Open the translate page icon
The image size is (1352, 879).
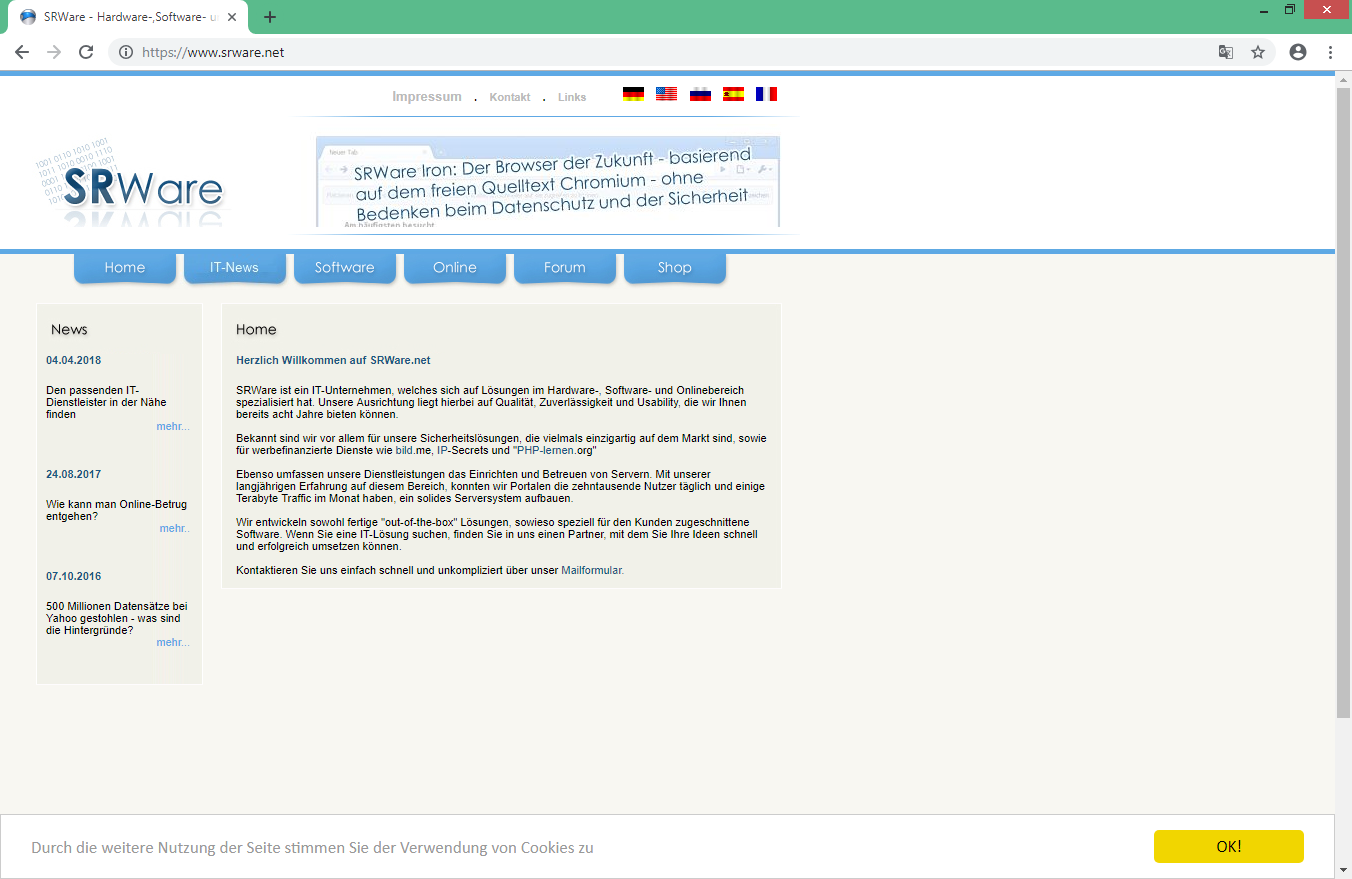coord(1225,52)
